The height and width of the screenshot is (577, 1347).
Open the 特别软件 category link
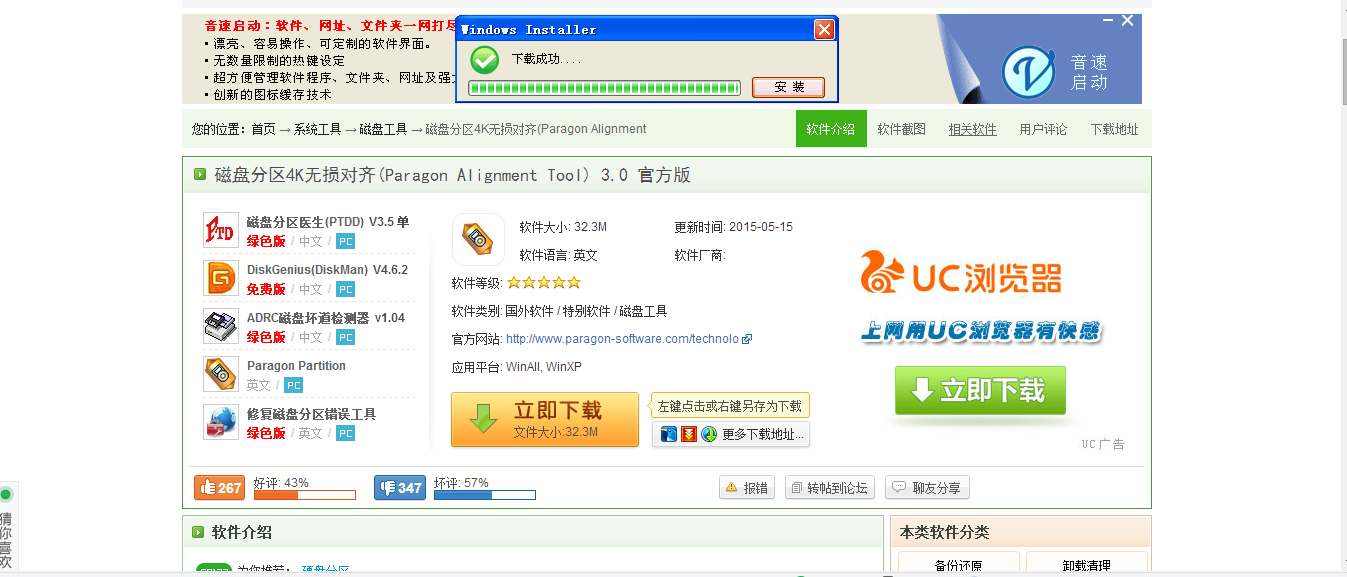587,311
